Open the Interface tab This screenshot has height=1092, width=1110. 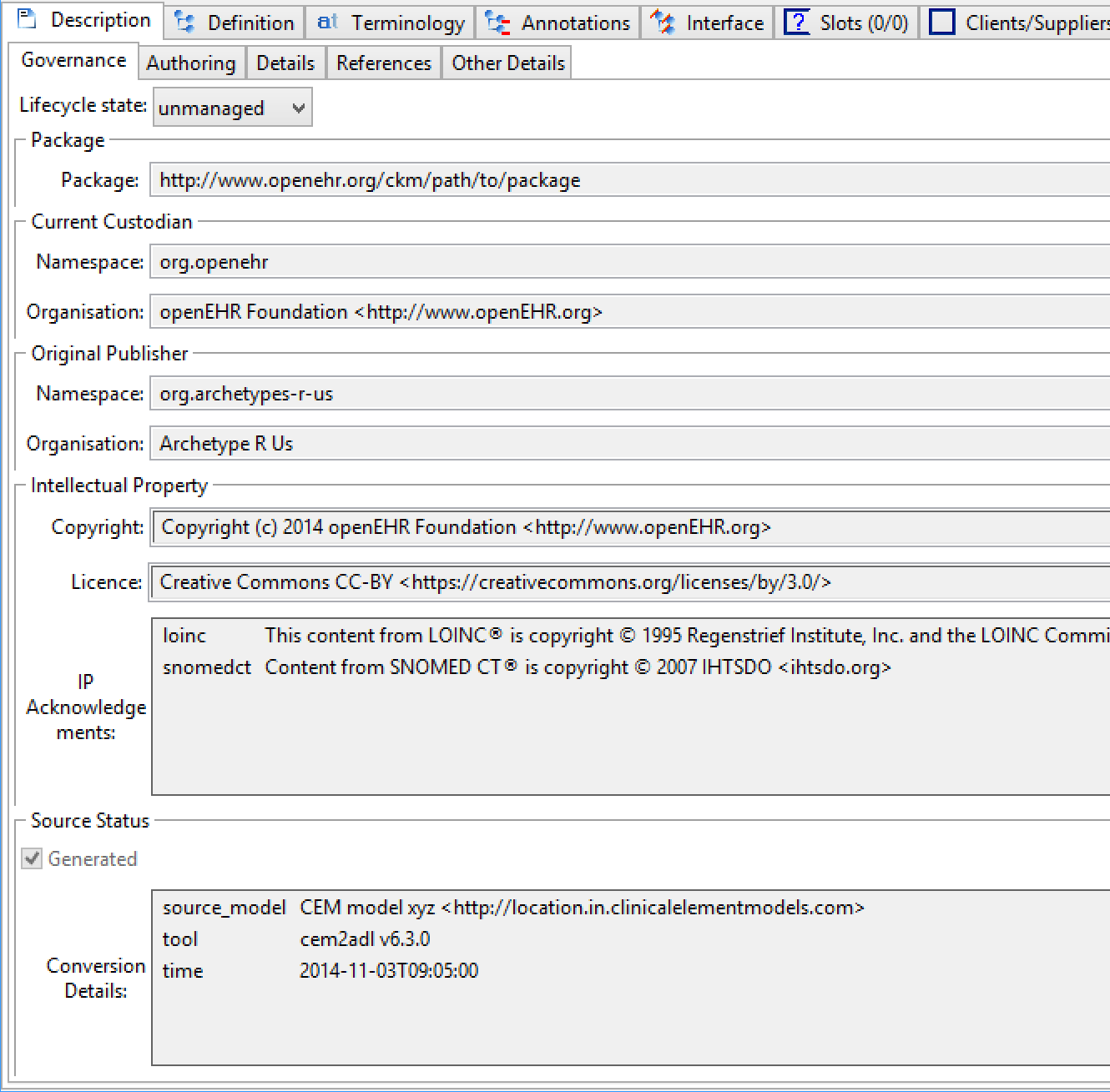pos(707,23)
